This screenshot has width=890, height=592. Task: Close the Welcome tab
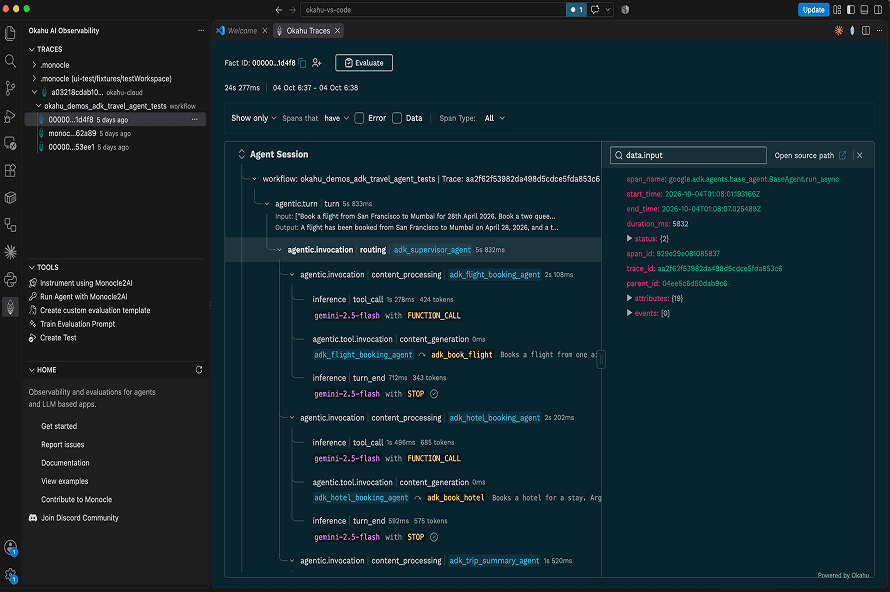coord(265,31)
